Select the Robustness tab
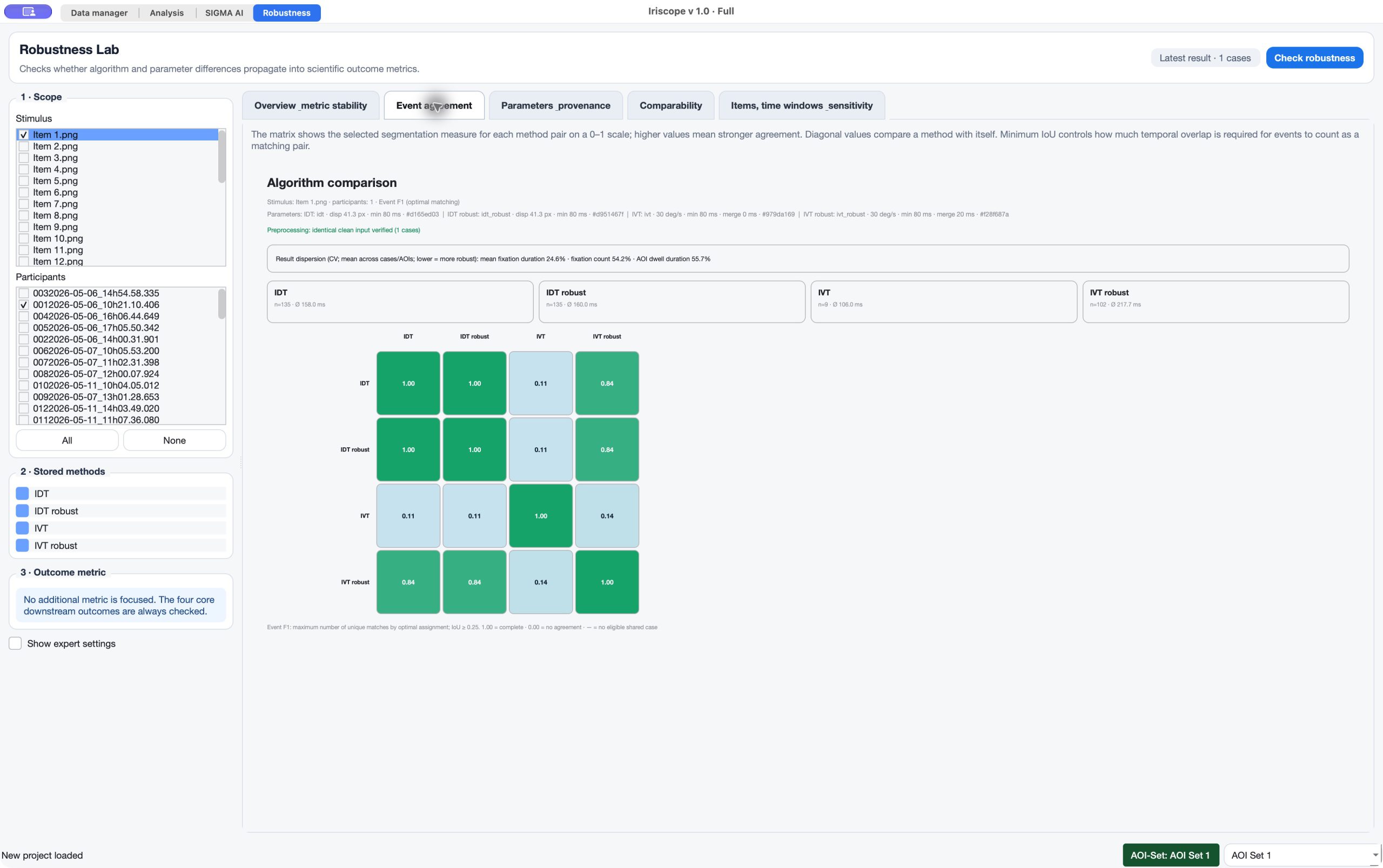Image resolution: width=1383 pixels, height=868 pixels. tap(286, 12)
